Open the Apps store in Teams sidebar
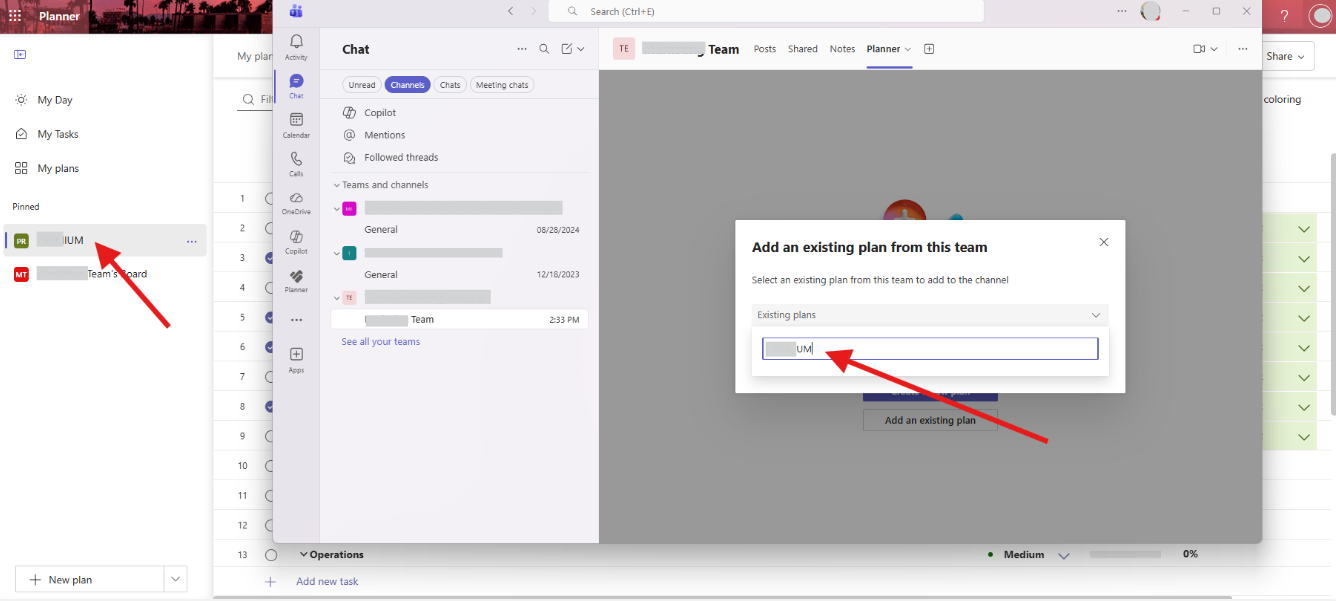The image size is (1336, 601). click(296, 359)
